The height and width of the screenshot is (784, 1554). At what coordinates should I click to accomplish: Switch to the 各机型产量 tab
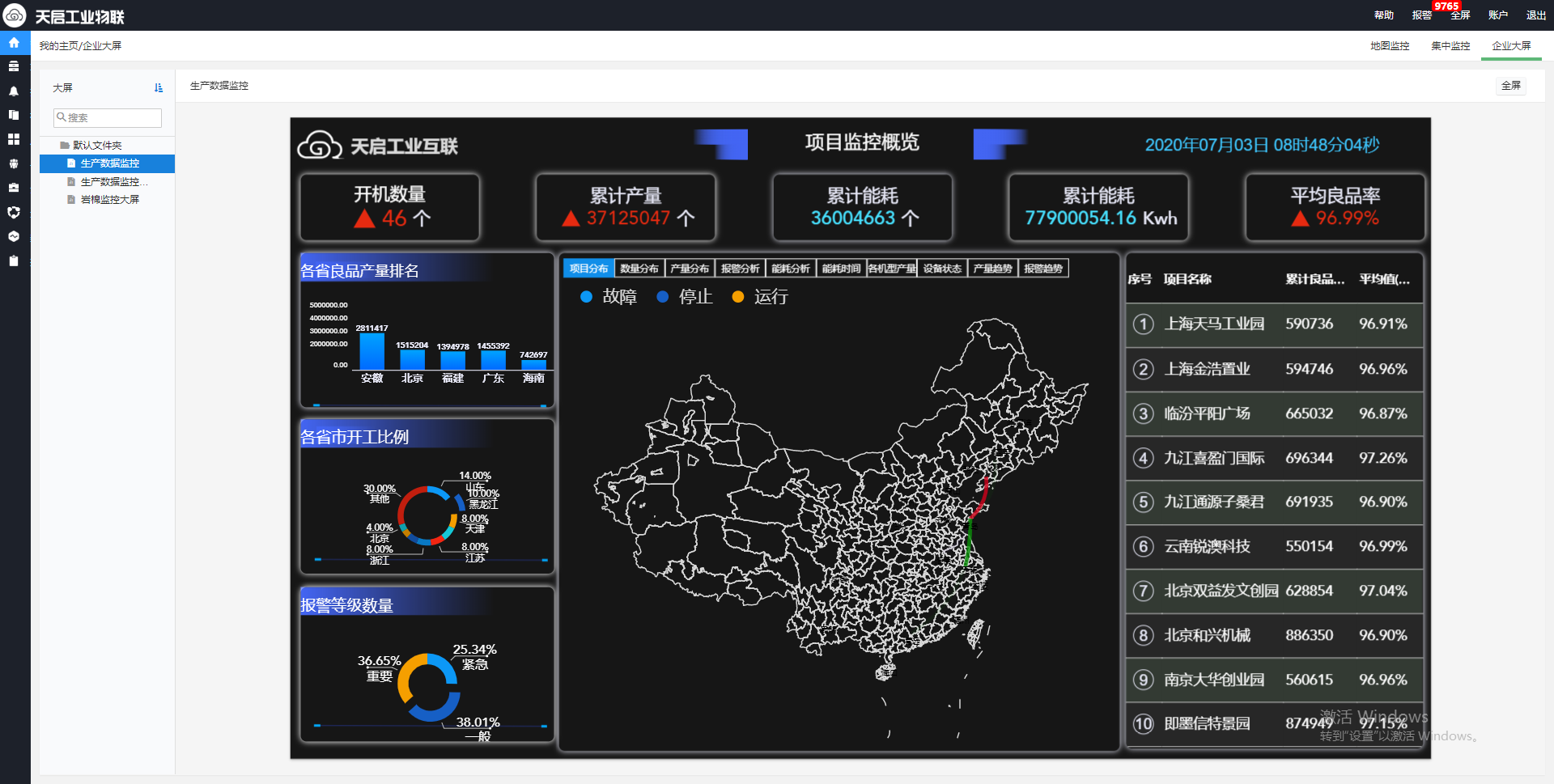892,269
